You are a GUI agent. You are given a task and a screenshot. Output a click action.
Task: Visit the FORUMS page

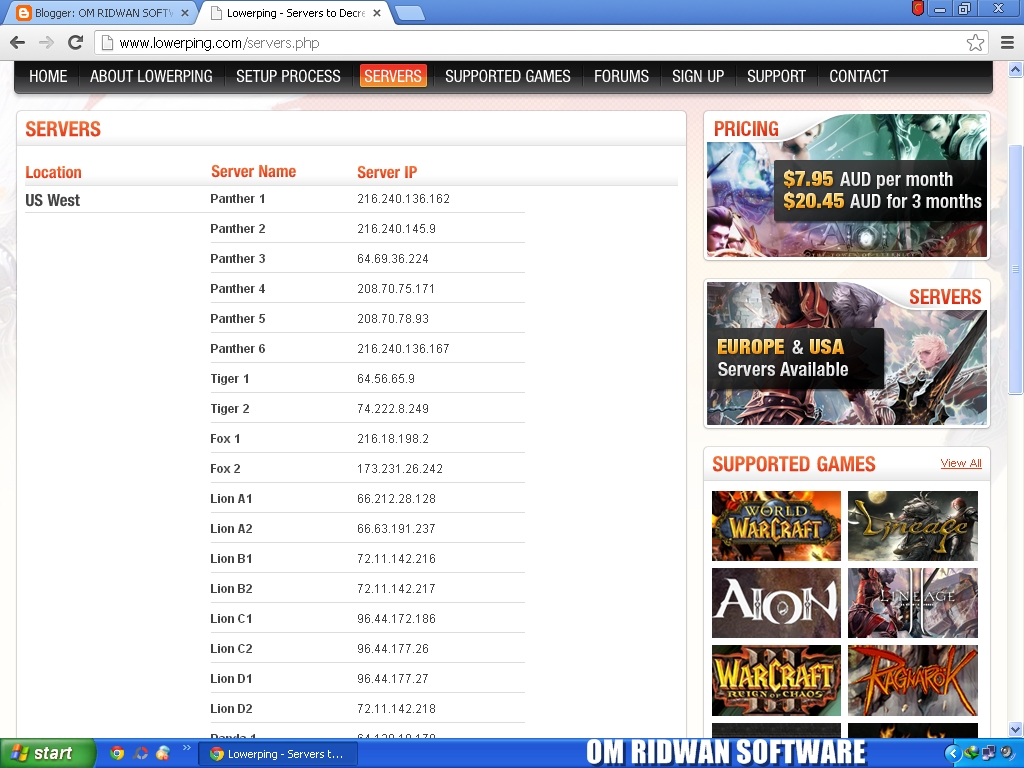(x=621, y=76)
